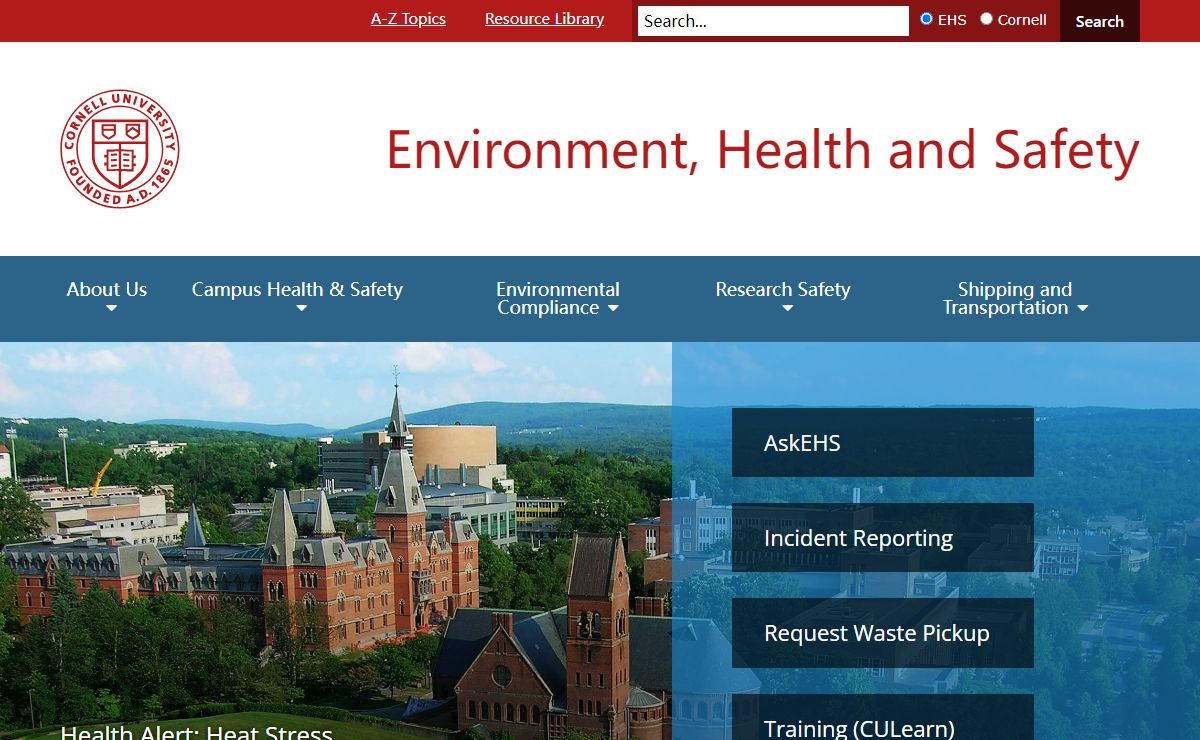Open the Shipping and Transportation menu
The height and width of the screenshot is (740, 1200).
[1015, 298]
